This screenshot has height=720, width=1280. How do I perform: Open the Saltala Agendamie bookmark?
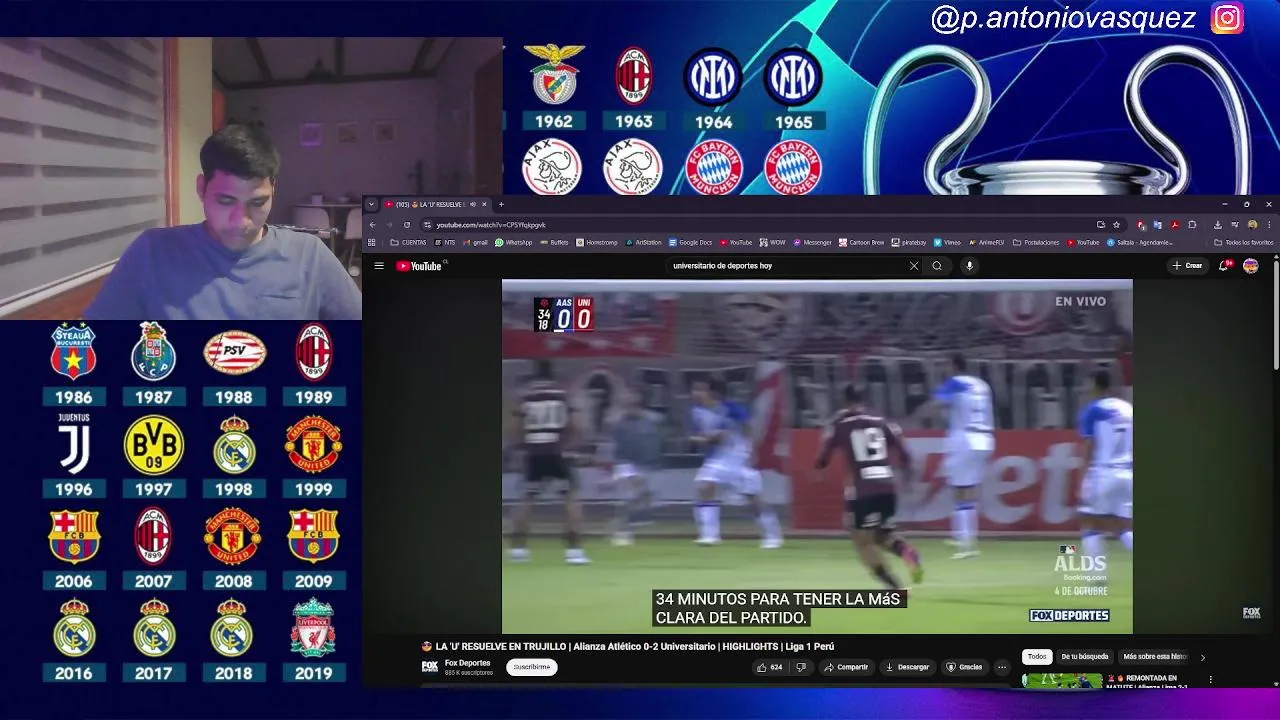pos(1140,242)
